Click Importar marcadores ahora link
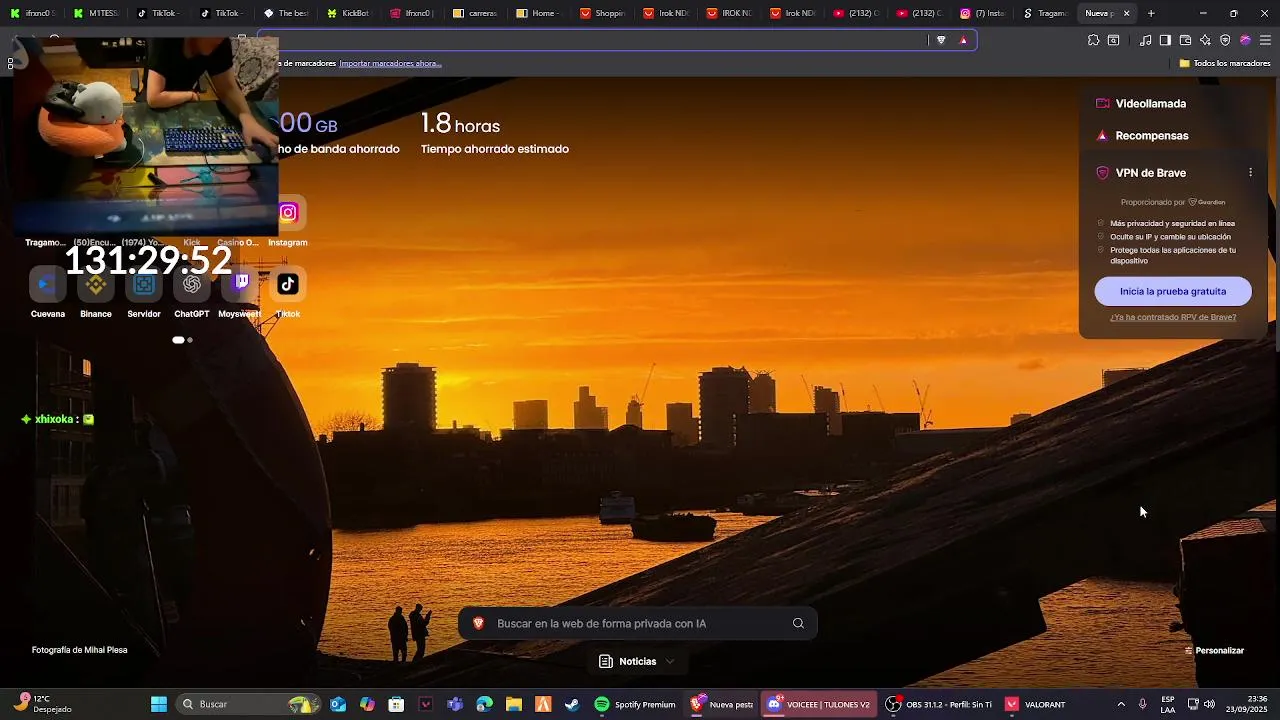This screenshot has width=1280, height=720. click(x=390, y=63)
